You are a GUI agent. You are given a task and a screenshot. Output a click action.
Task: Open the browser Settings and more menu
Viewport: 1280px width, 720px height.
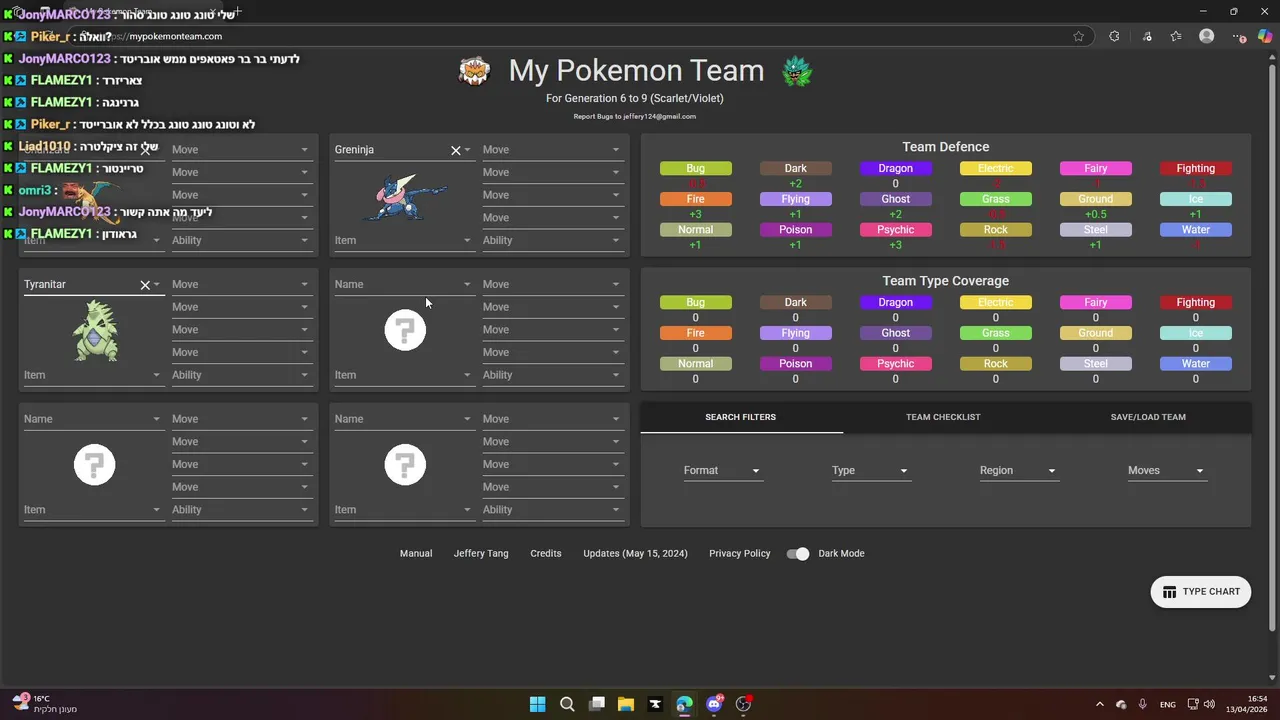tap(1238, 36)
